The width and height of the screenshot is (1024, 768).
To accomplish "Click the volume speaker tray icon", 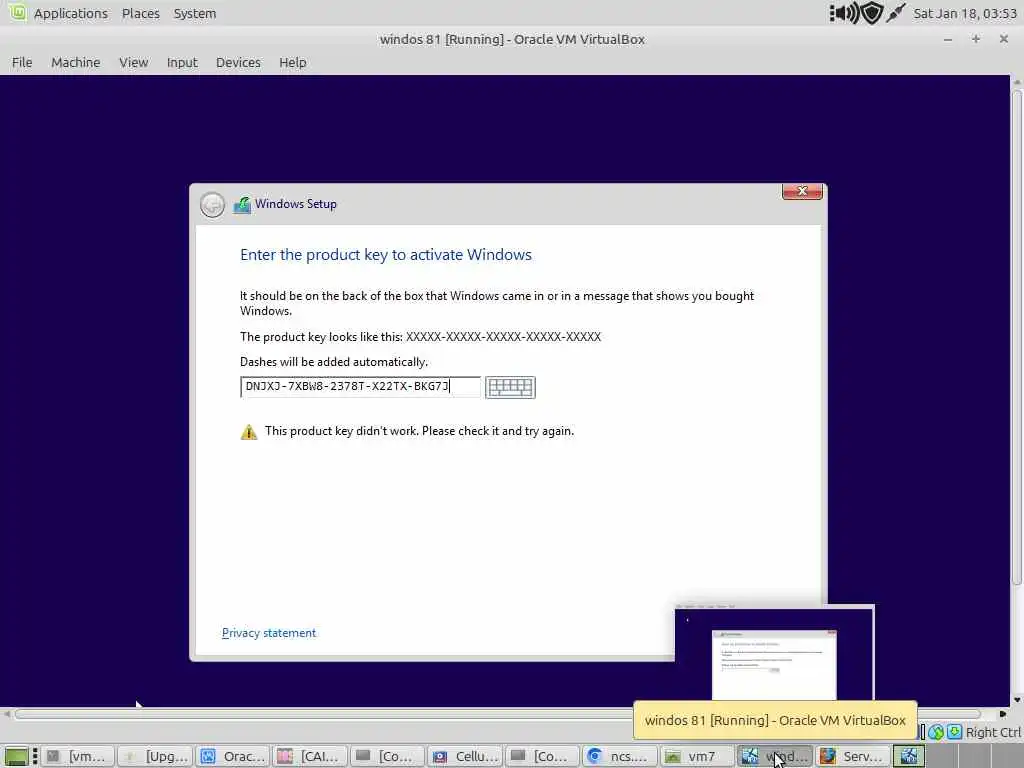I will pos(845,13).
